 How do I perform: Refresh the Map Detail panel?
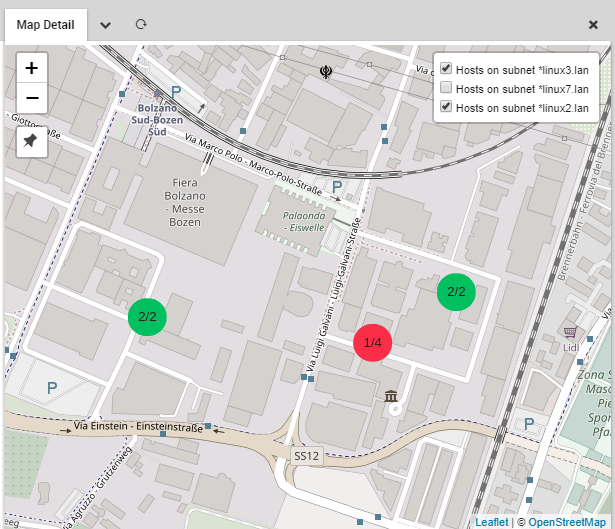141,23
